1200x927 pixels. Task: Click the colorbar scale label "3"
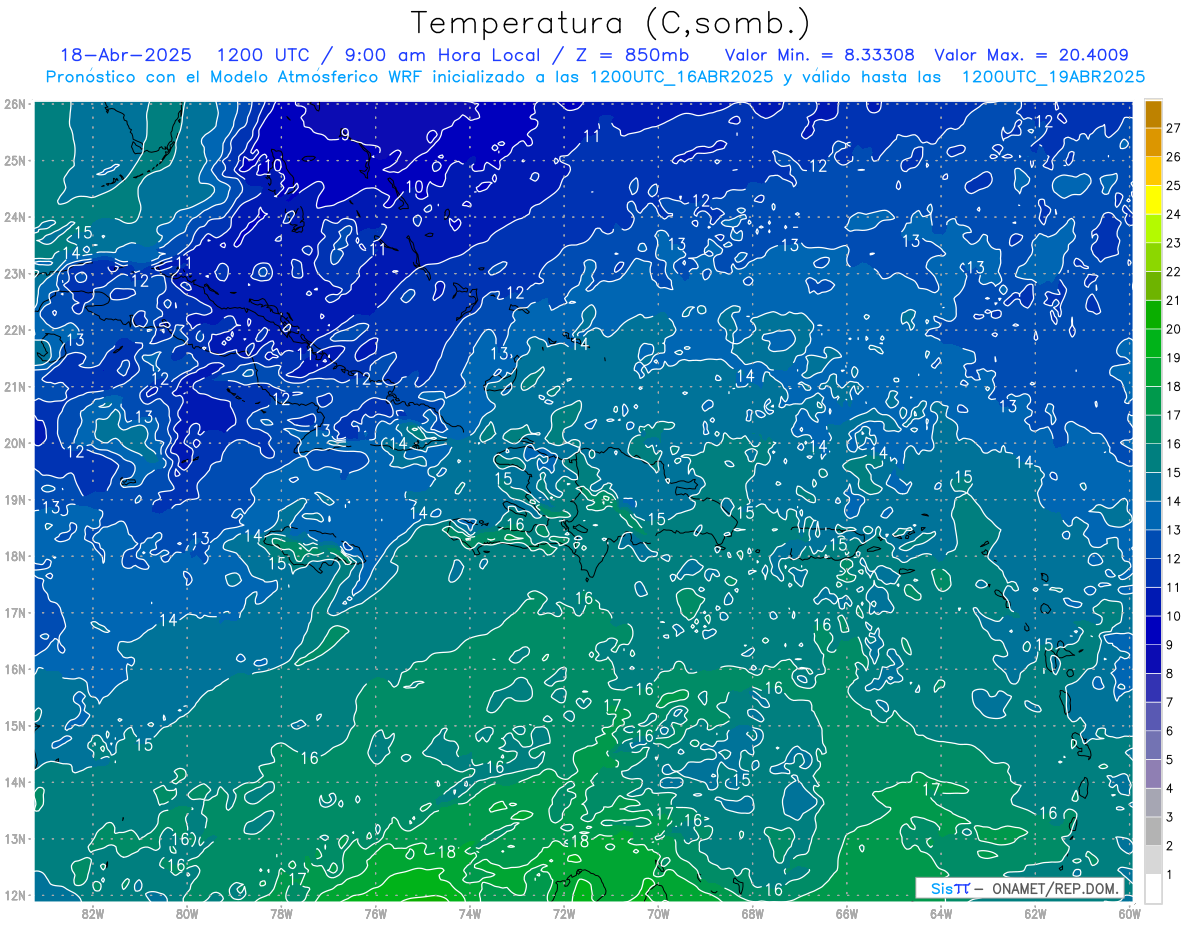tap(1170, 818)
